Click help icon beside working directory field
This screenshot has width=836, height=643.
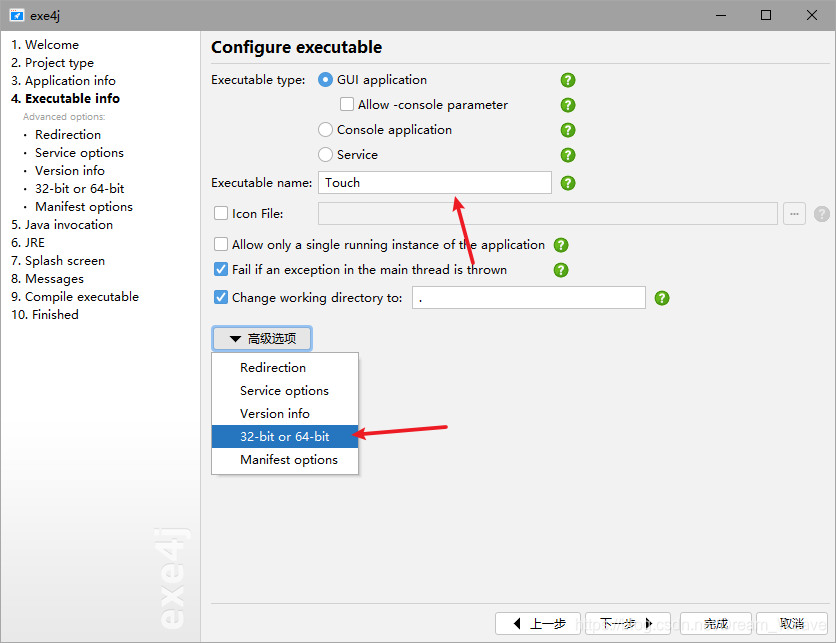click(x=661, y=298)
